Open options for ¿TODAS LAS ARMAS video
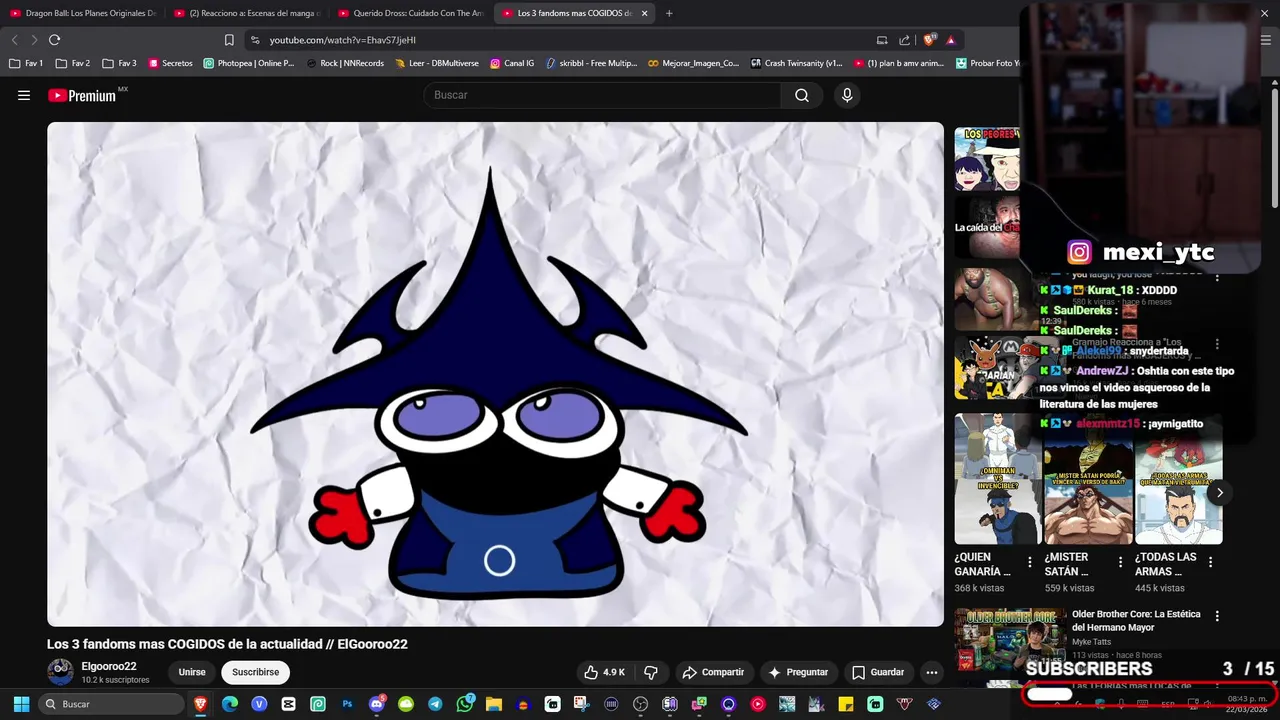1280x720 pixels. (1210, 563)
